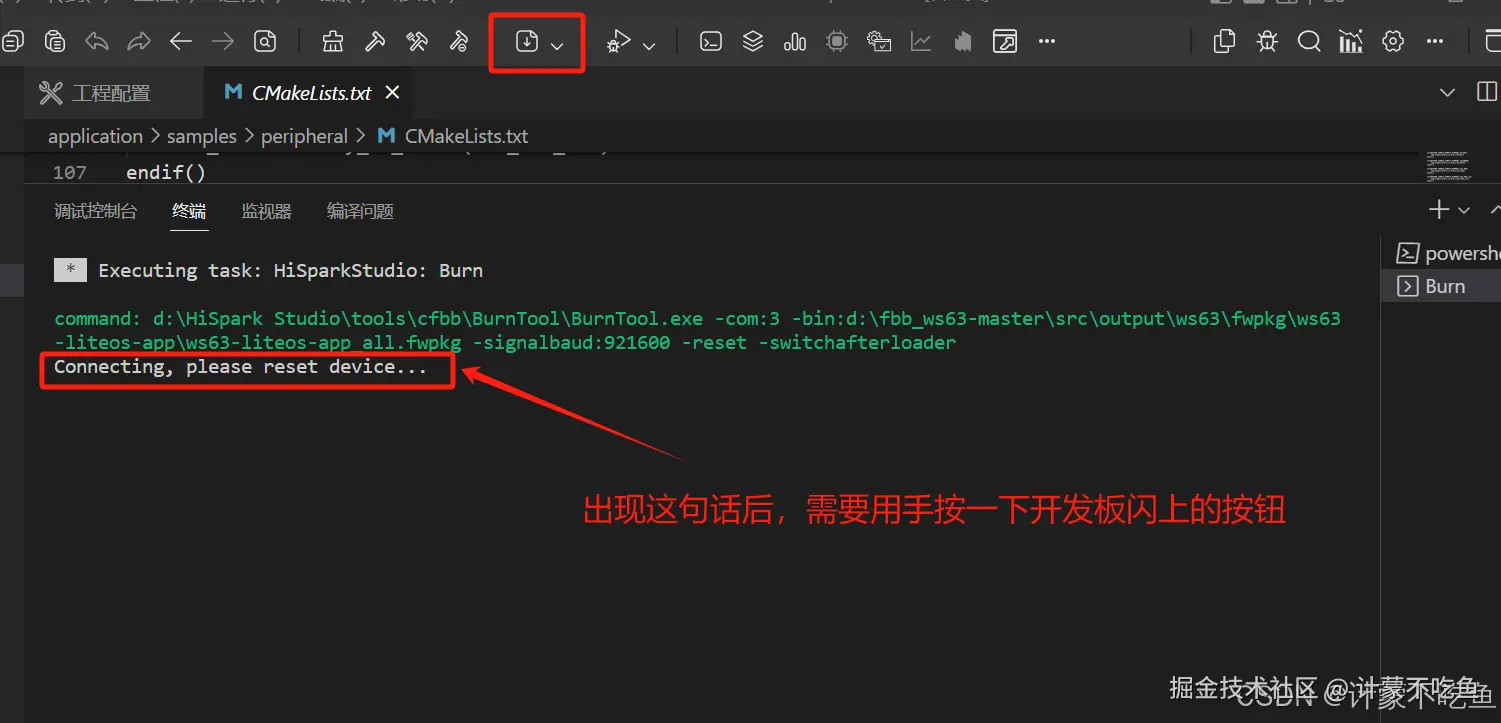This screenshot has width=1501, height=723.
Task: Click the 'Connecting, please reset device...' line
Action: pos(240,366)
